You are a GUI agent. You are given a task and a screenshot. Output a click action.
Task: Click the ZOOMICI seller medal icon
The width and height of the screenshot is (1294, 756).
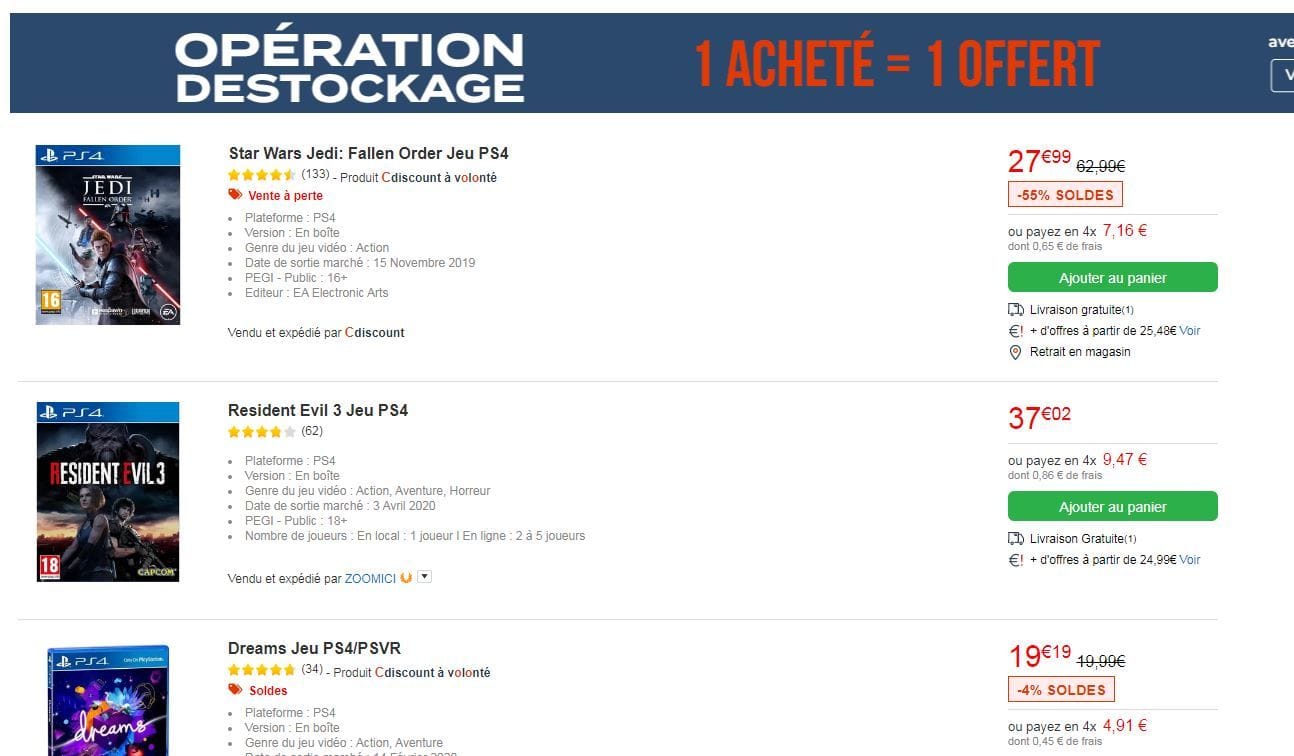(x=406, y=578)
